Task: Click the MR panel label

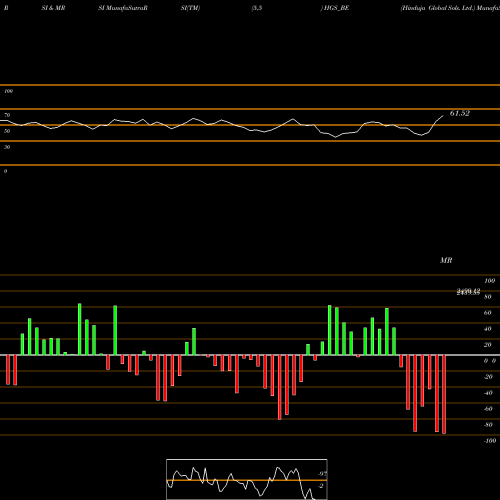Action: [446, 260]
